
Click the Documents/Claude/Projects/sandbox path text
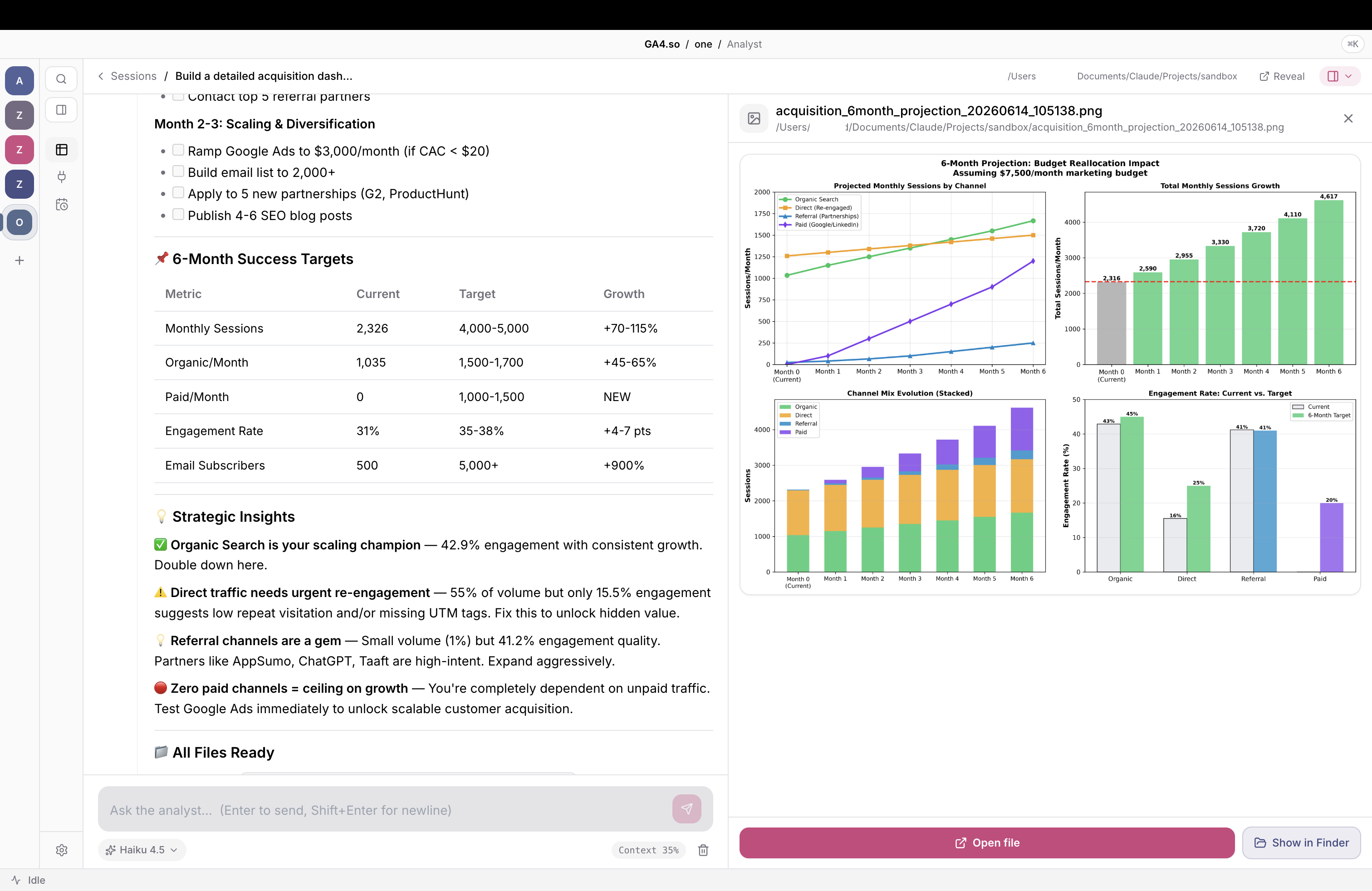[x=1157, y=76]
